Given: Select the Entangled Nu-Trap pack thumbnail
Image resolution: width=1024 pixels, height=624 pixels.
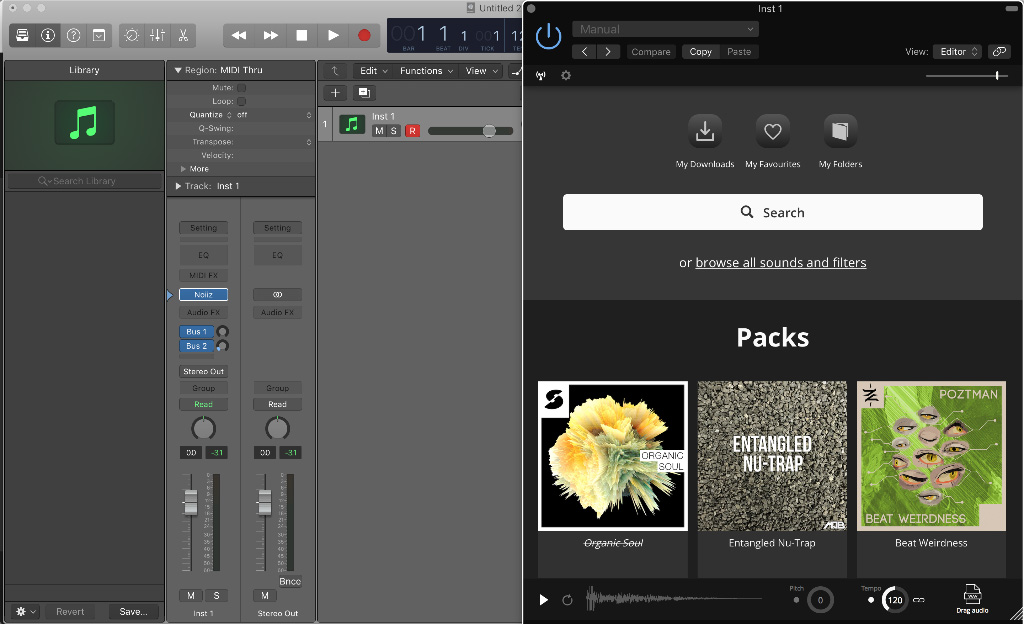Looking at the screenshot, I should [x=772, y=455].
